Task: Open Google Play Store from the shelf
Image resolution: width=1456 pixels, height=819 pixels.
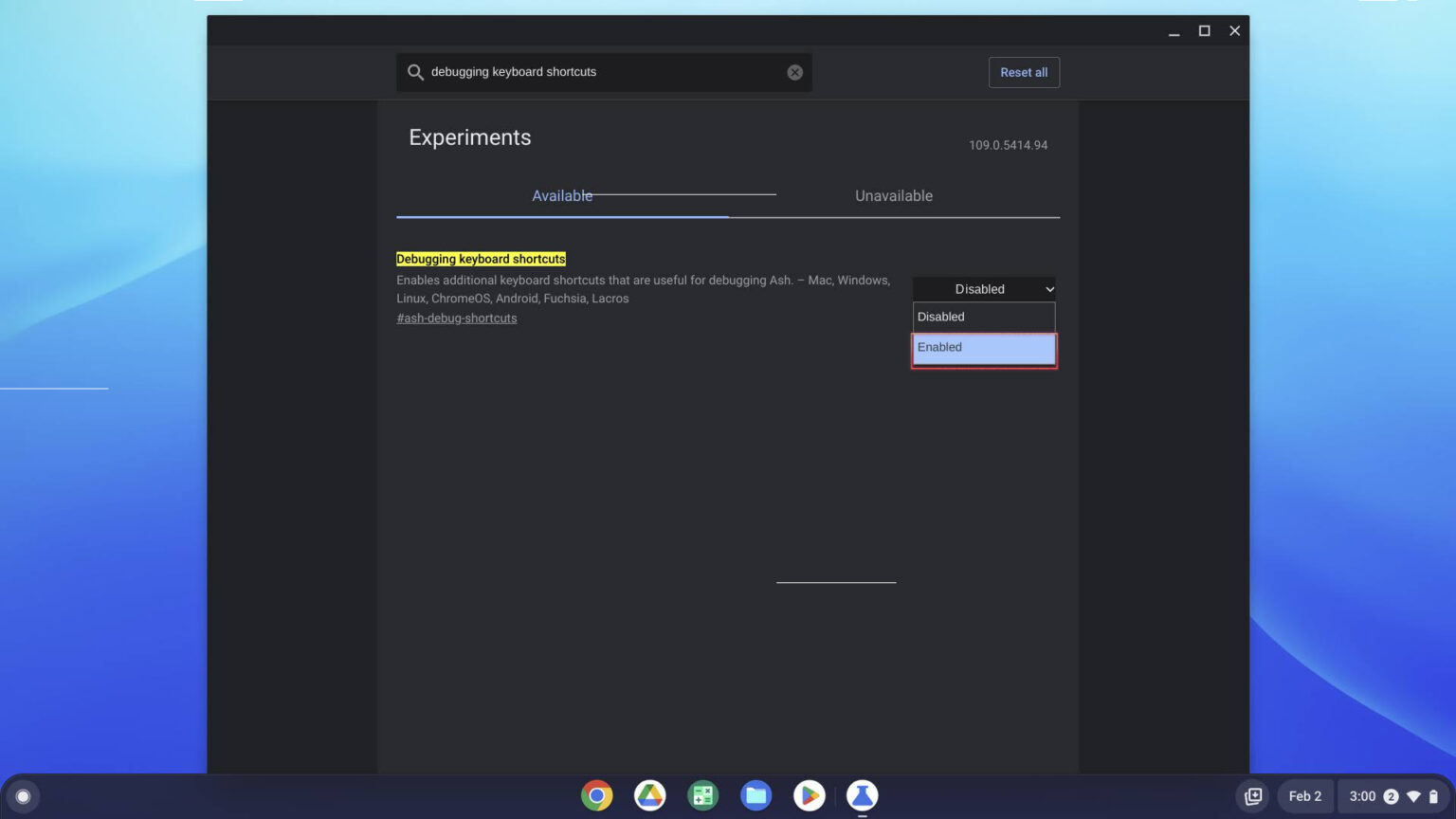Action: pos(809,795)
